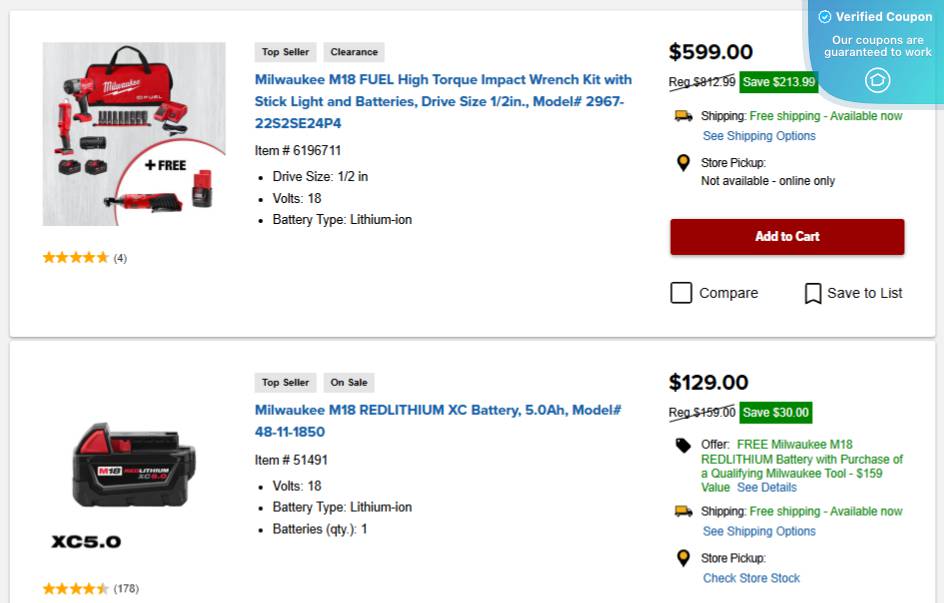944x603 pixels.
Task: Click the shipping truck icon for impact wrench
Action: coord(684,116)
